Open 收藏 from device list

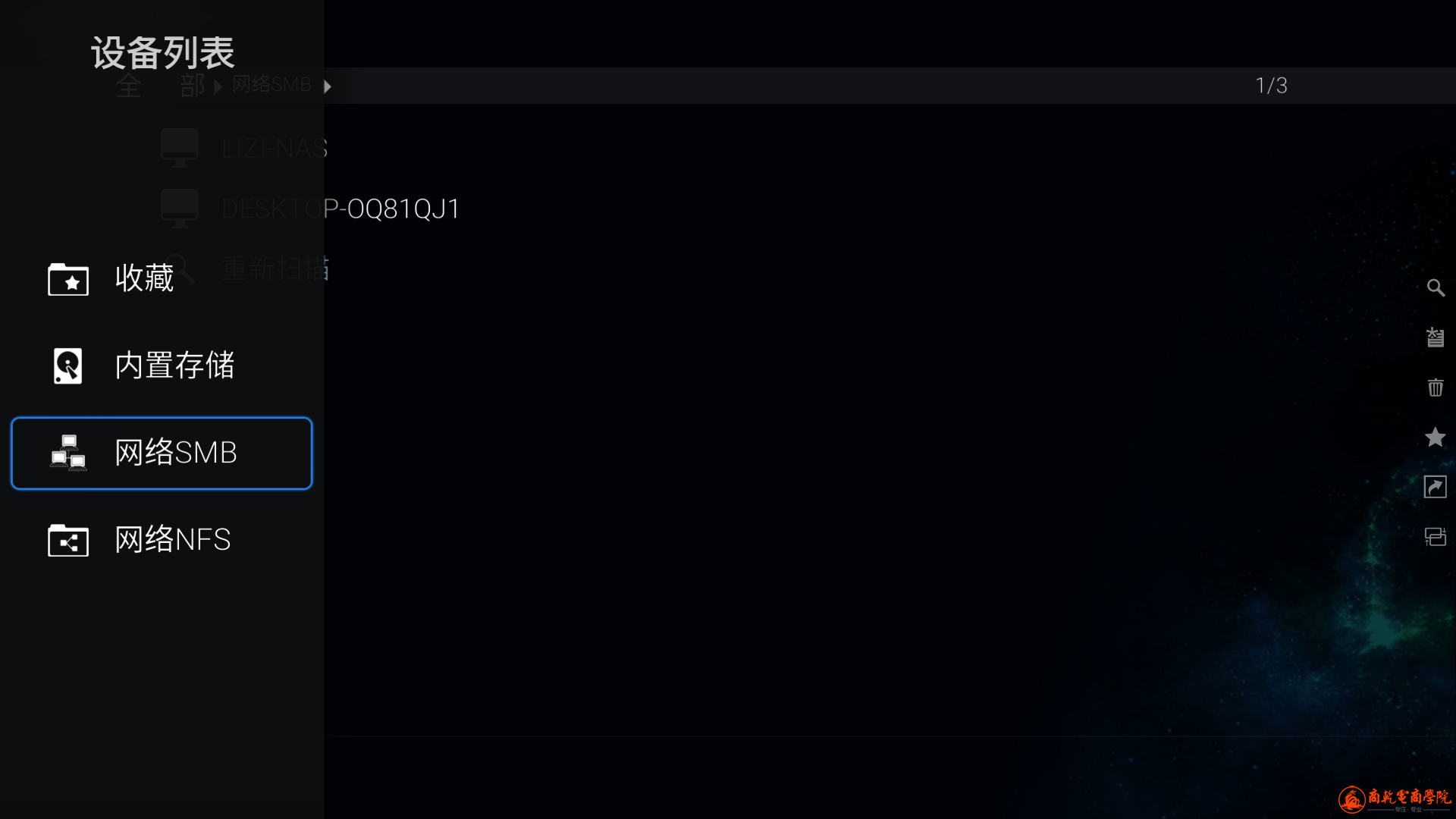[162, 279]
